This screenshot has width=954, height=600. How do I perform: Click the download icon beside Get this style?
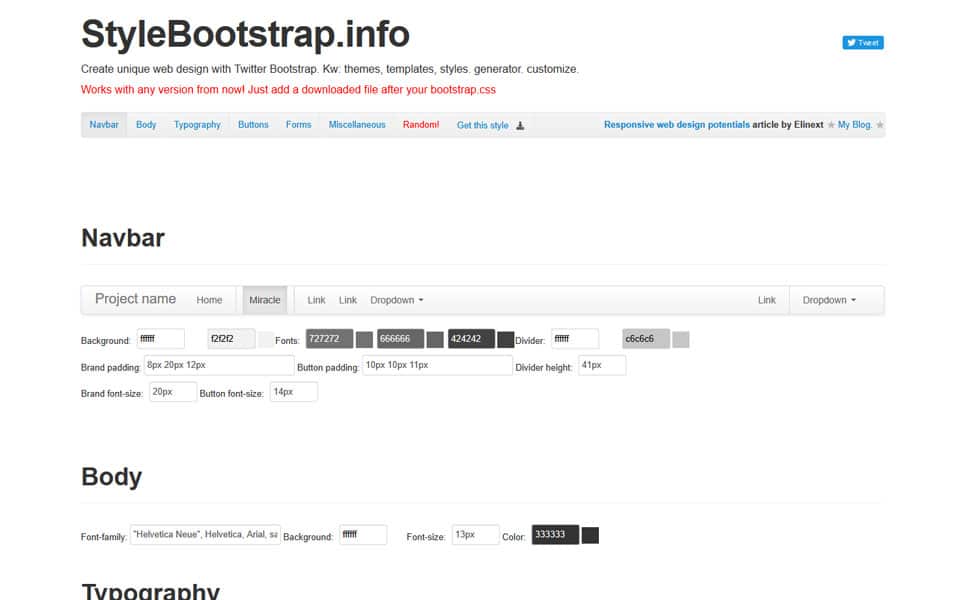518,125
